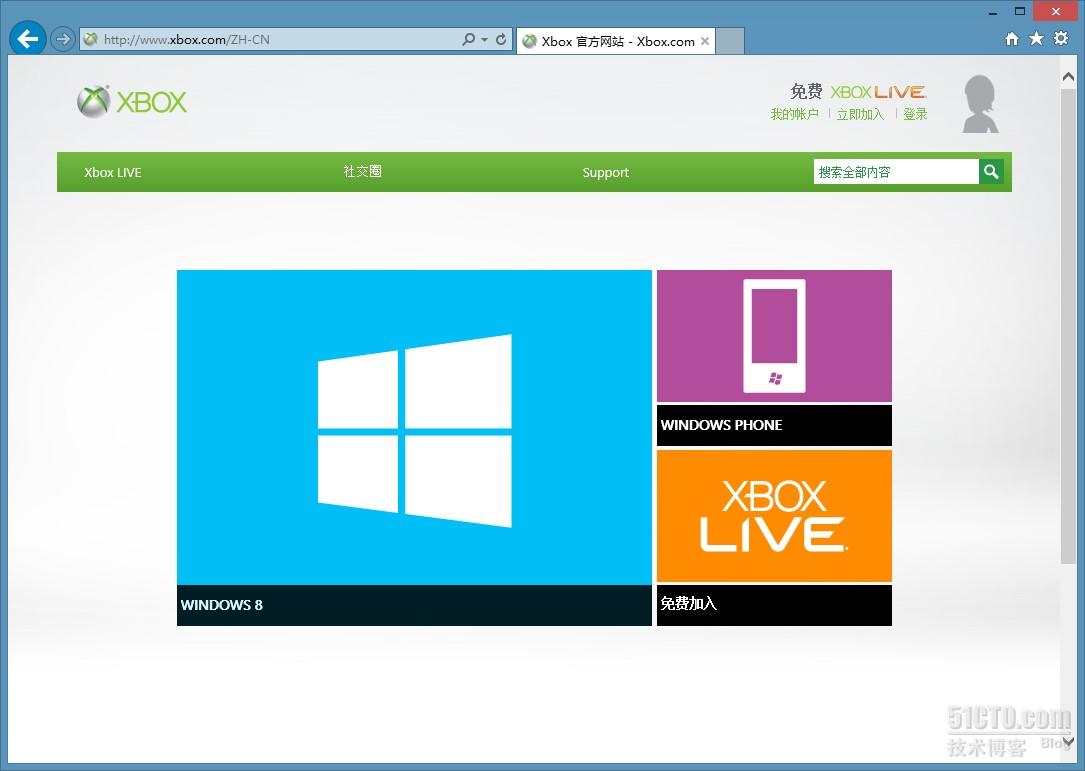Close the Xbox 官方网站 tab

(x=704, y=42)
